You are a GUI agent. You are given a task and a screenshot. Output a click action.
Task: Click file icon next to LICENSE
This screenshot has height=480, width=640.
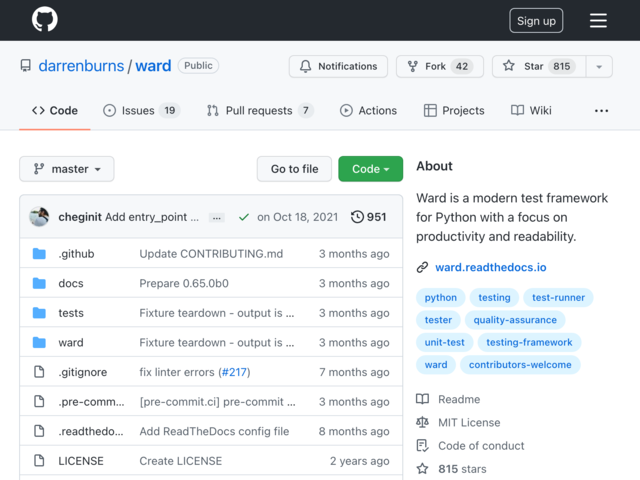tap(39, 460)
